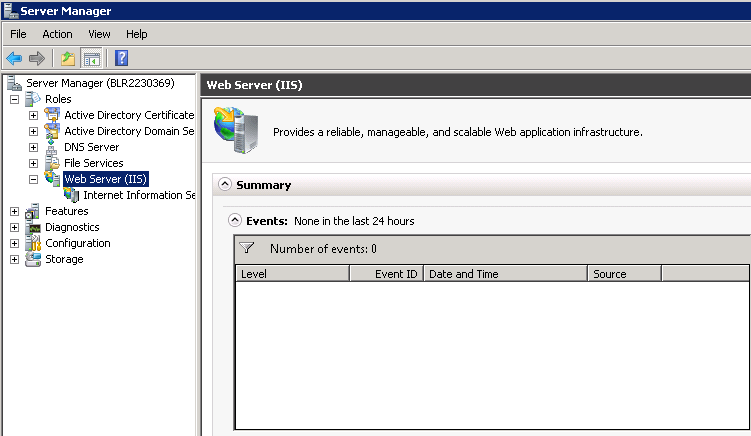
Task: Collapse the Summary section chevron
Action: [225, 184]
